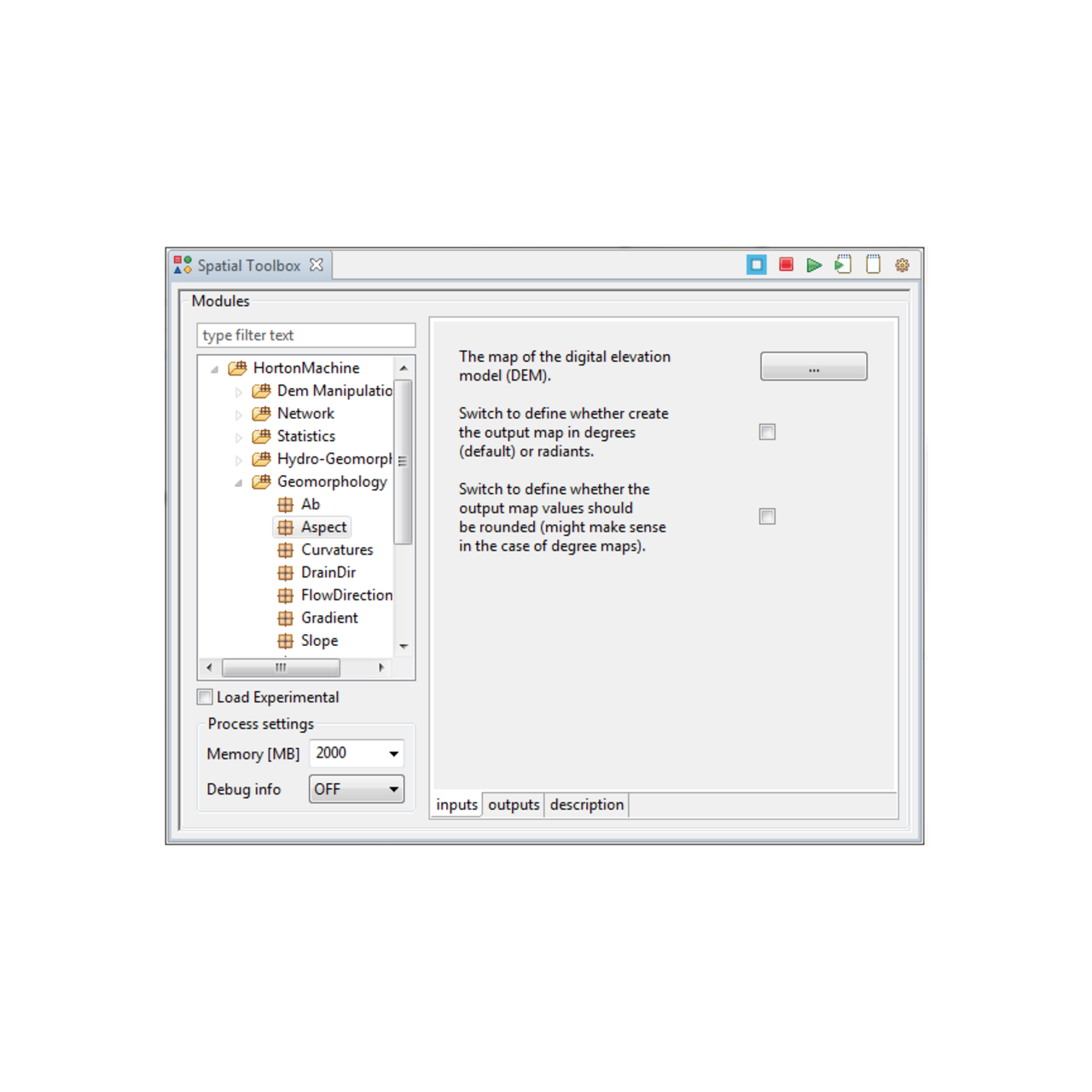
Task: Click the red stop icon to halt execution
Action: 785,265
